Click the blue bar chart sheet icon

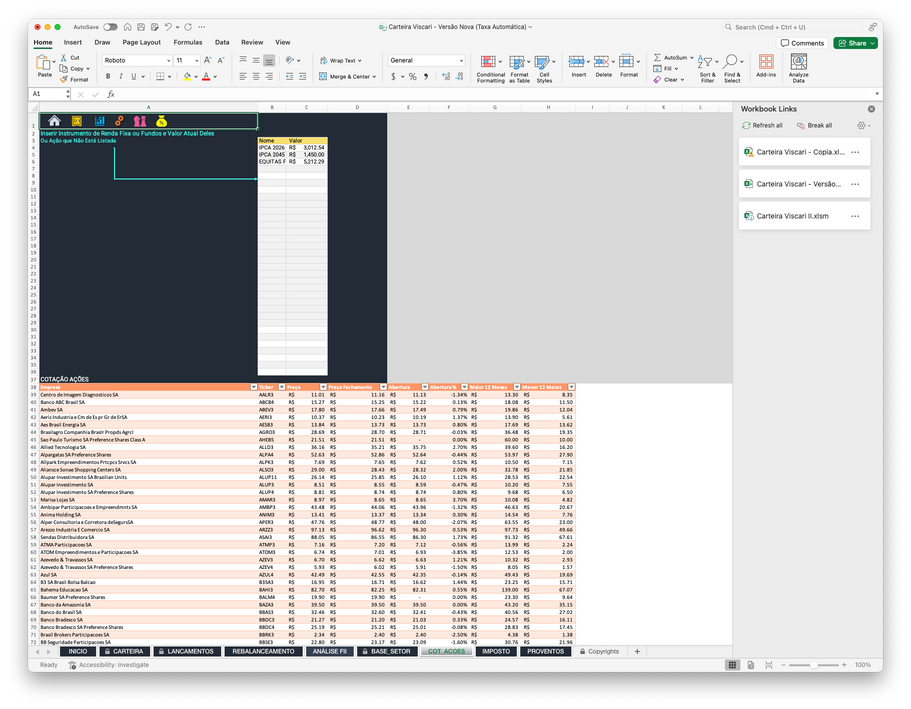click(99, 121)
